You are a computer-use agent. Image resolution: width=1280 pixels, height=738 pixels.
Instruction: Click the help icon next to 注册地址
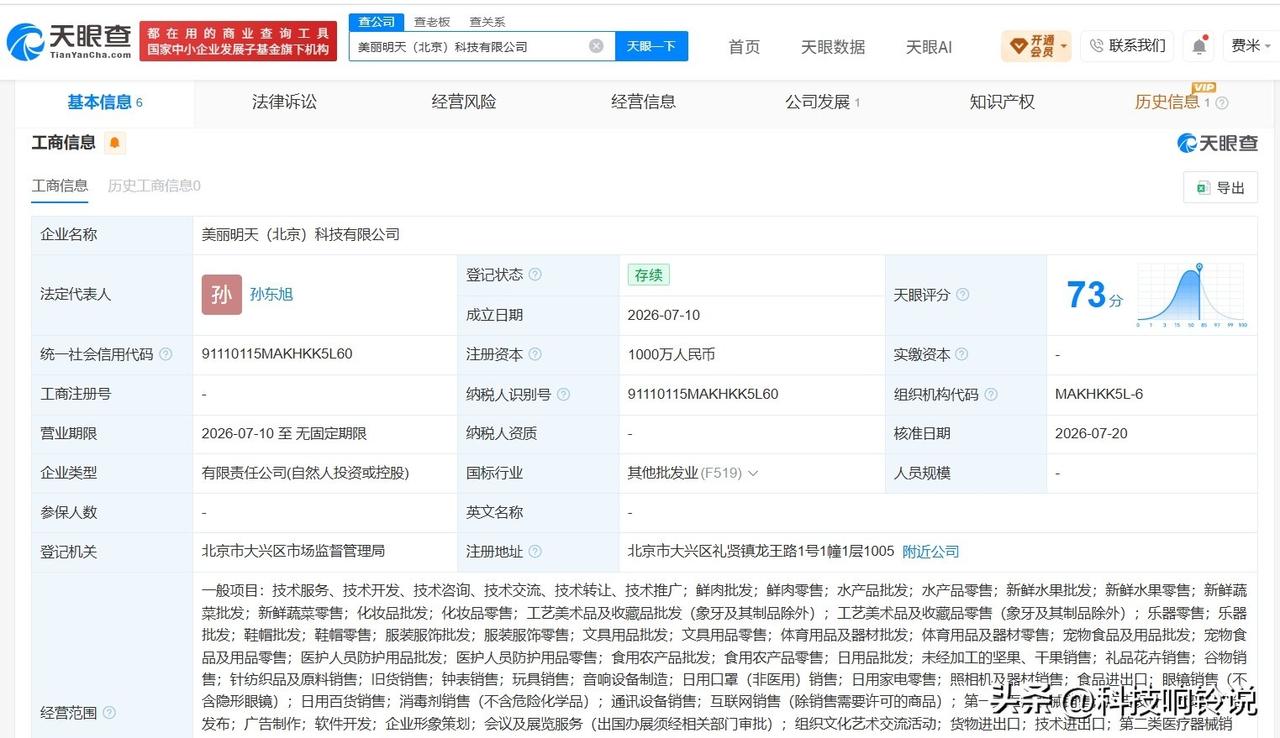click(535, 552)
